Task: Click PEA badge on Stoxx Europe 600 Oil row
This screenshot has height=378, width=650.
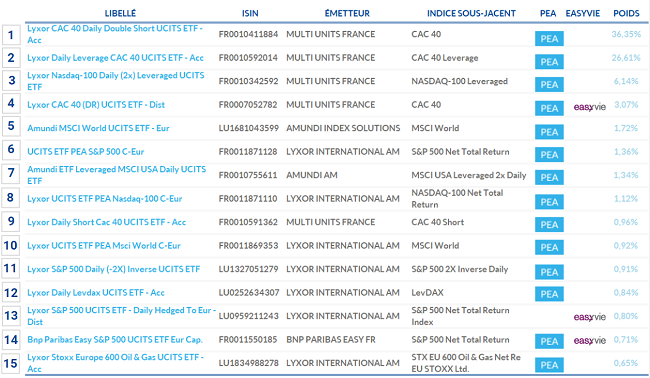Action: point(549,365)
